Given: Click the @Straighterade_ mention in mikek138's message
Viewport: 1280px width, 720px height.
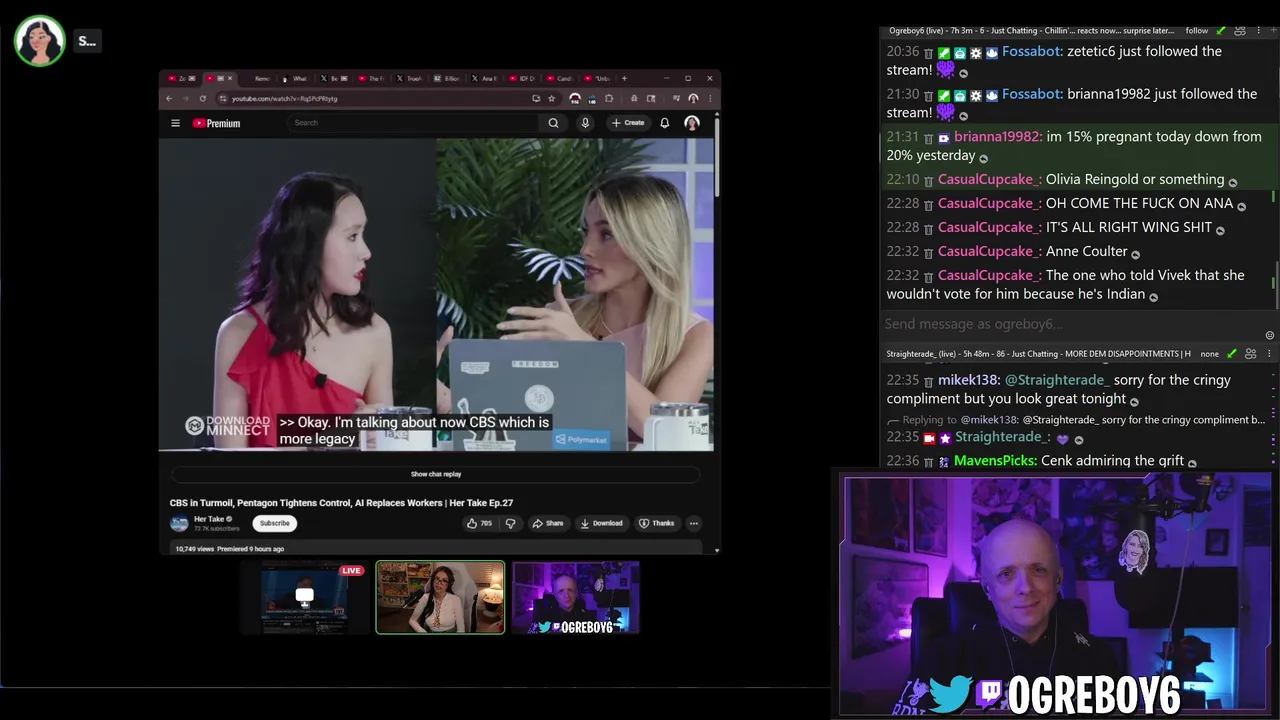Looking at the screenshot, I should 1056,380.
